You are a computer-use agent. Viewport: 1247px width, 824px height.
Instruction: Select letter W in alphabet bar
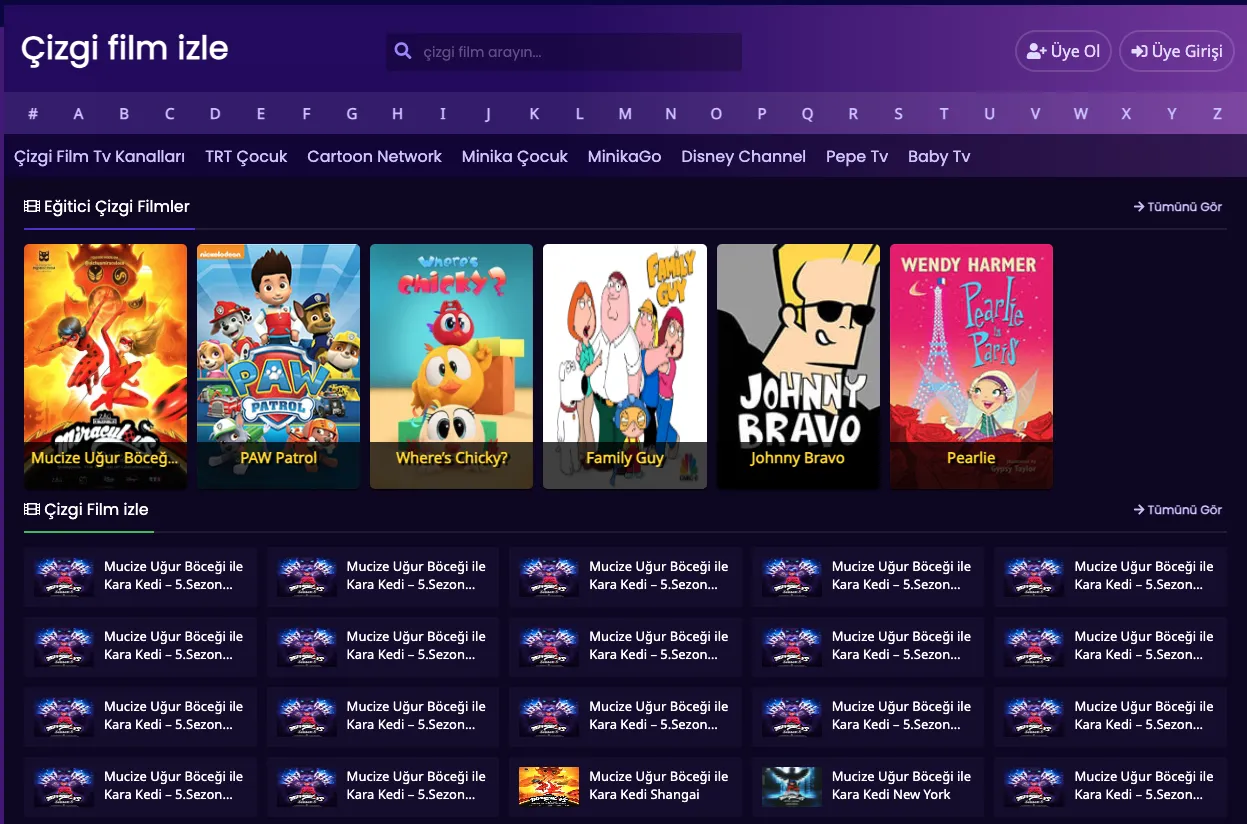click(1081, 114)
